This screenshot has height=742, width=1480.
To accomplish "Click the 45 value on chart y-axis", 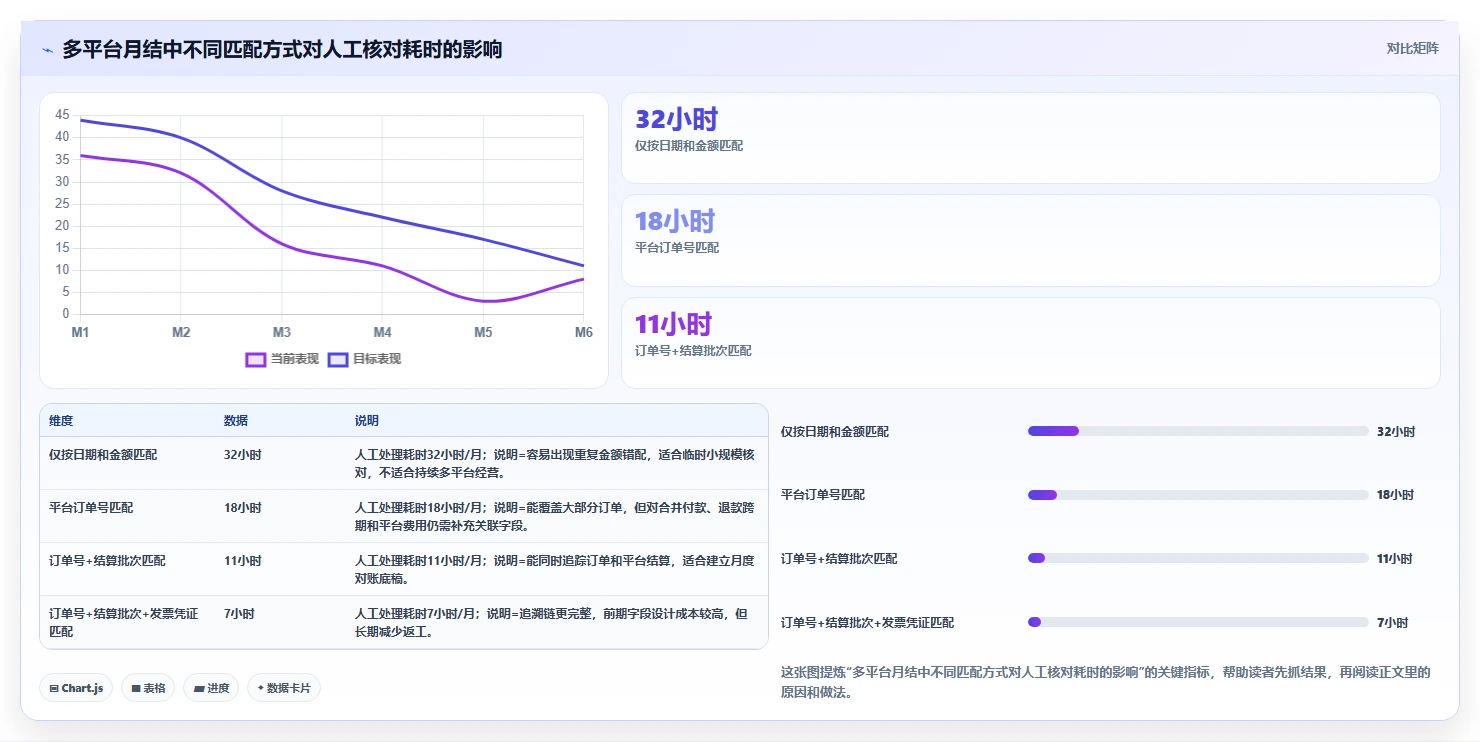I will [62, 115].
